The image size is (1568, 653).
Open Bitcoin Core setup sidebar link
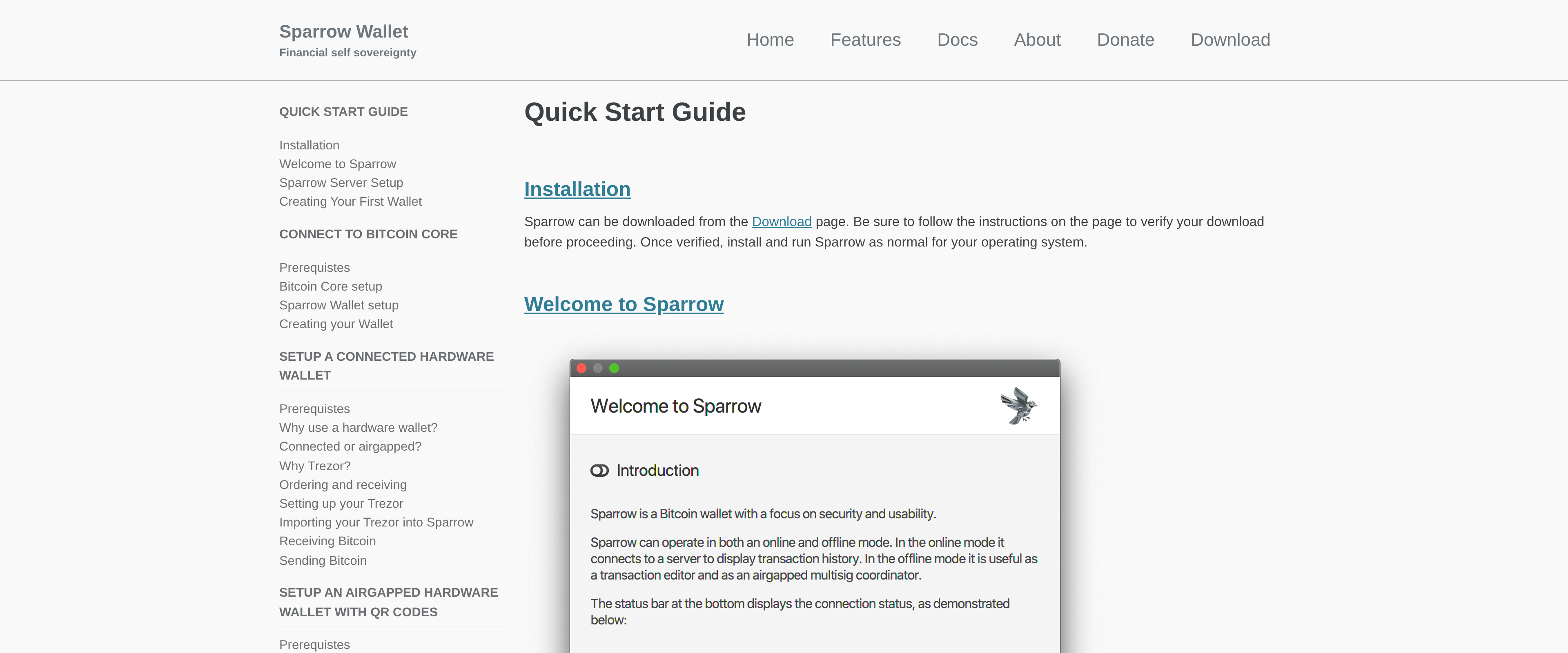[330, 287]
